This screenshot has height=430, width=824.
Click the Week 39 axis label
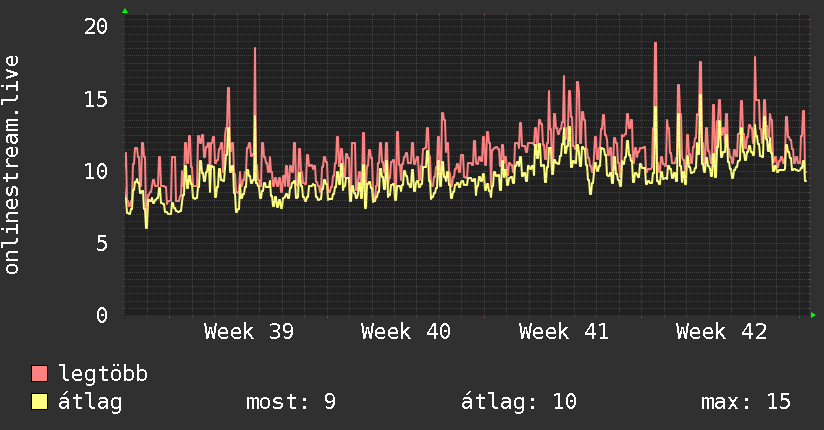coord(249,332)
